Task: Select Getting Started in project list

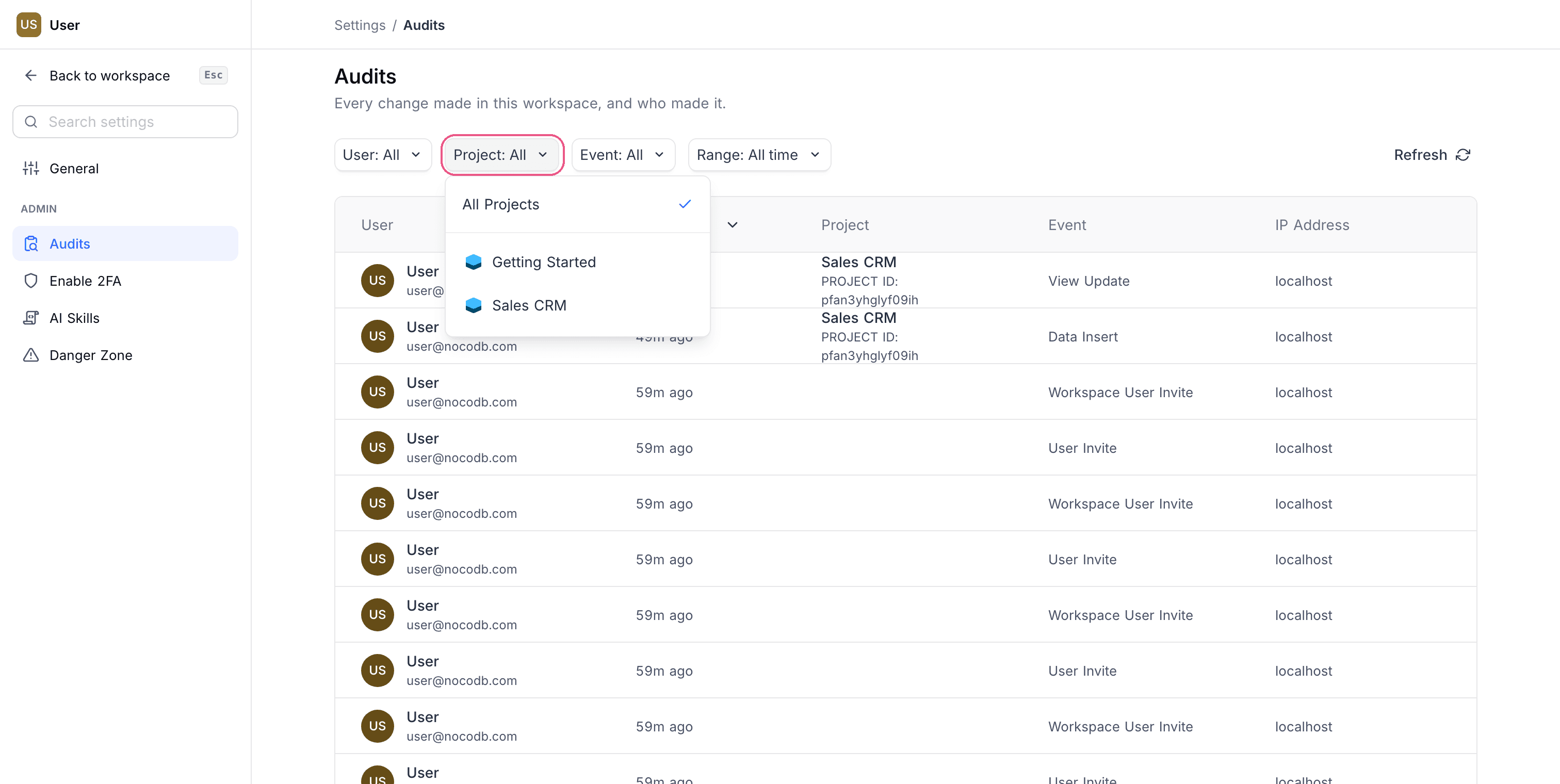Action: [x=577, y=262]
